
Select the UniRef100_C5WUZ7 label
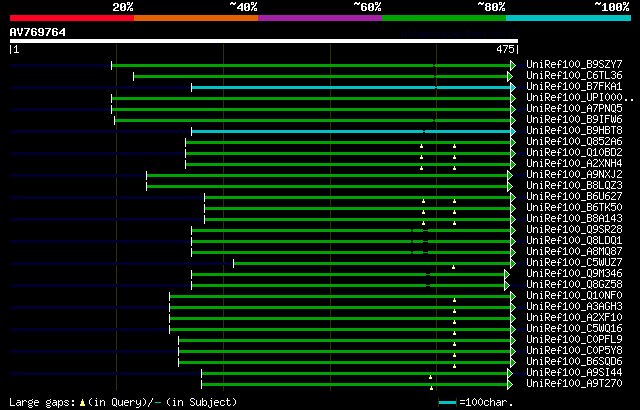click(574, 263)
